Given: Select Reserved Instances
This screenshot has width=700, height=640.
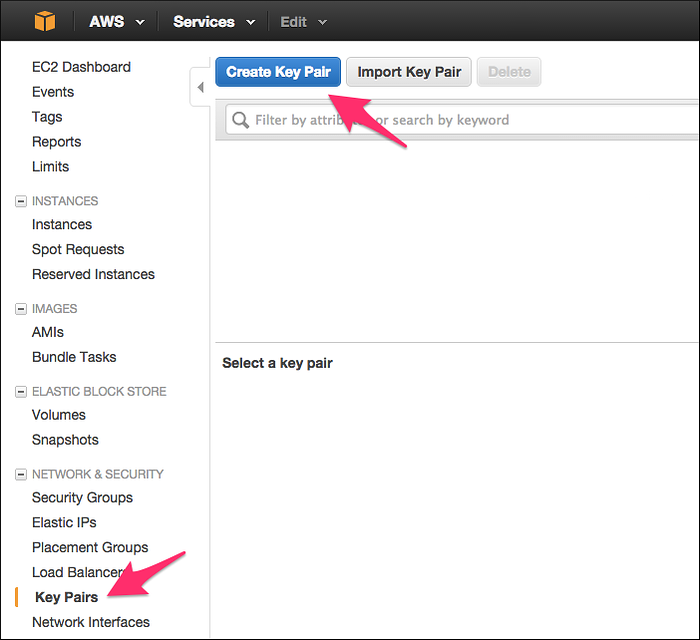Looking at the screenshot, I should pos(93,274).
